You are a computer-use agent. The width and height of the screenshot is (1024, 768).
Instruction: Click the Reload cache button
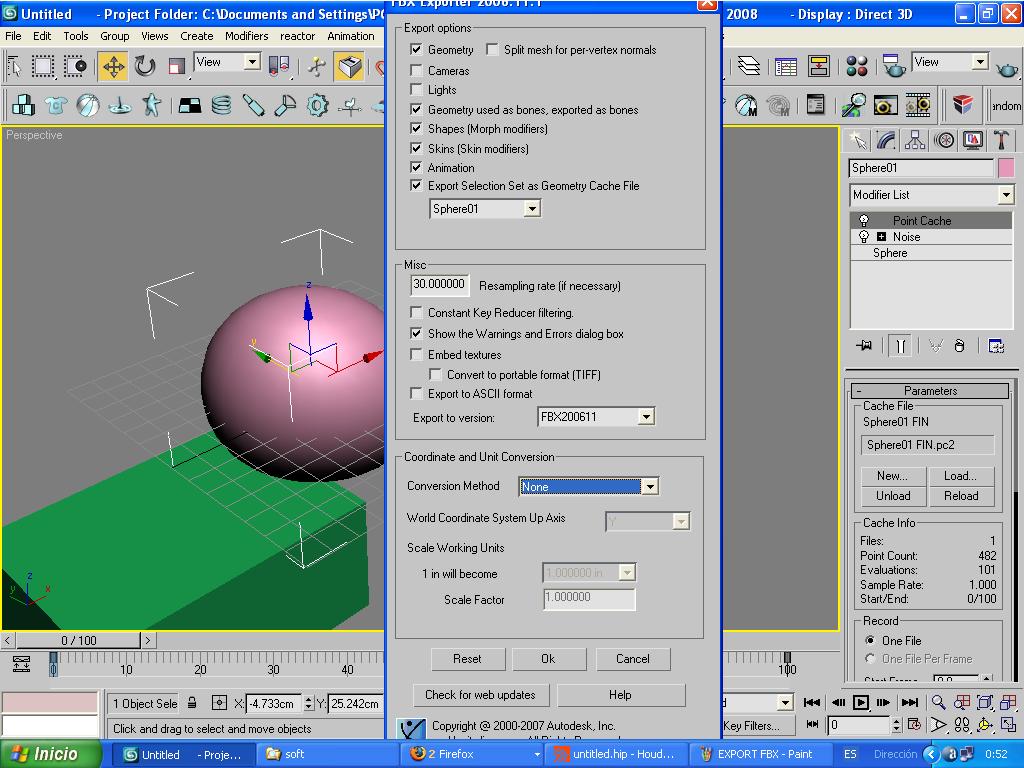pos(960,496)
